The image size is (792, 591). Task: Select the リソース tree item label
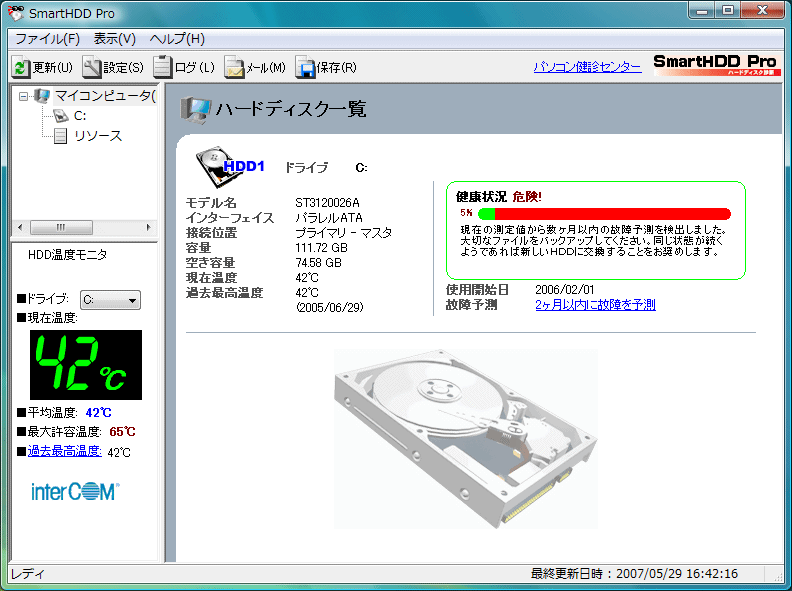pos(98,136)
